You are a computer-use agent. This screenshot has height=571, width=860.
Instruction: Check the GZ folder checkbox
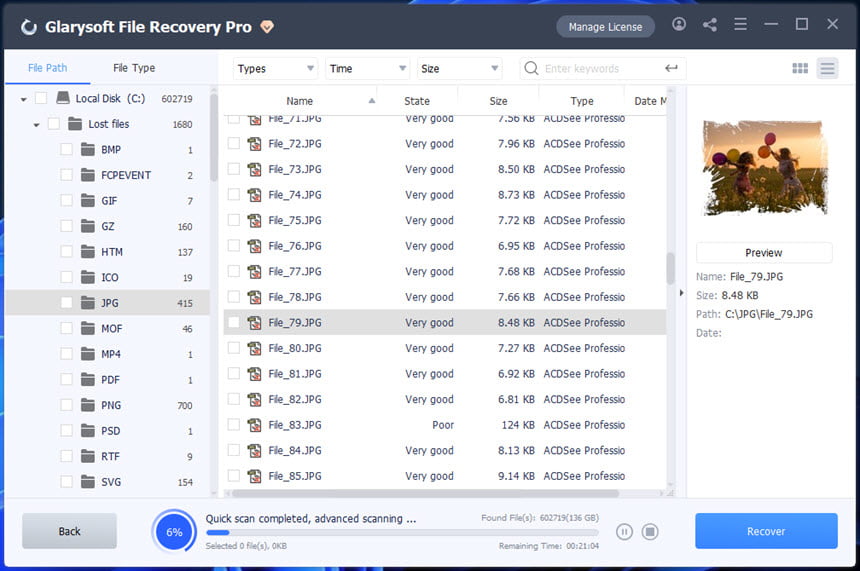click(x=66, y=226)
